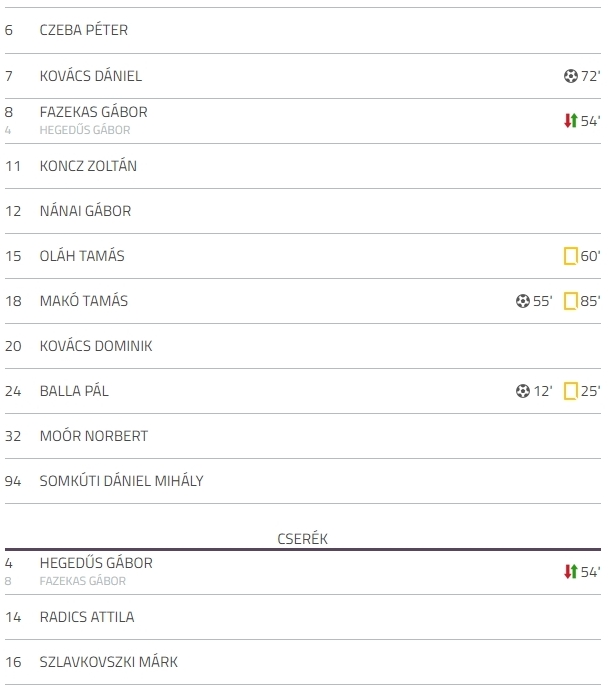The height and width of the screenshot is (690, 608).
Task: Click Balla Pál's 25' yellow card icon
Action: tap(571, 391)
